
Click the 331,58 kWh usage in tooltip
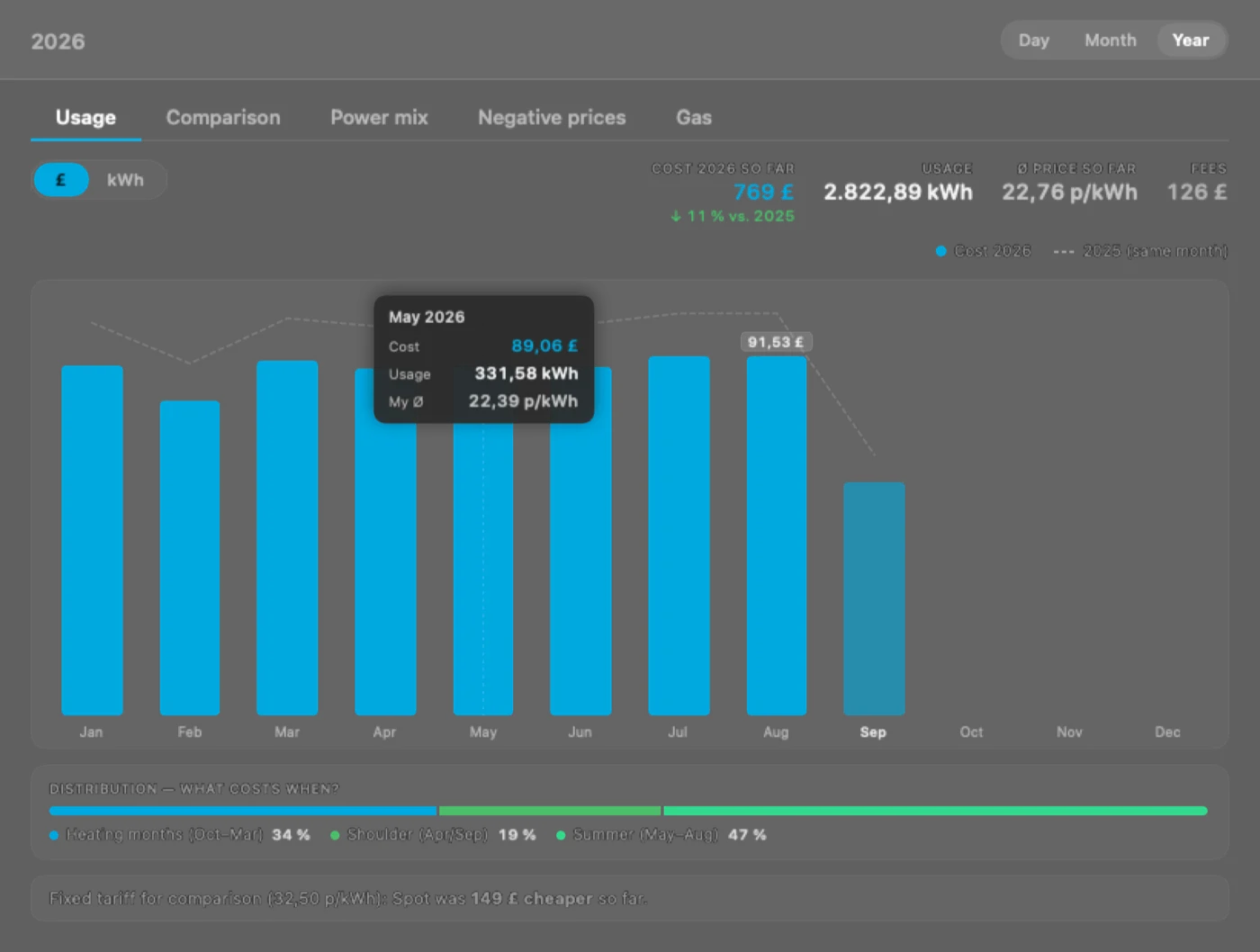click(x=526, y=373)
